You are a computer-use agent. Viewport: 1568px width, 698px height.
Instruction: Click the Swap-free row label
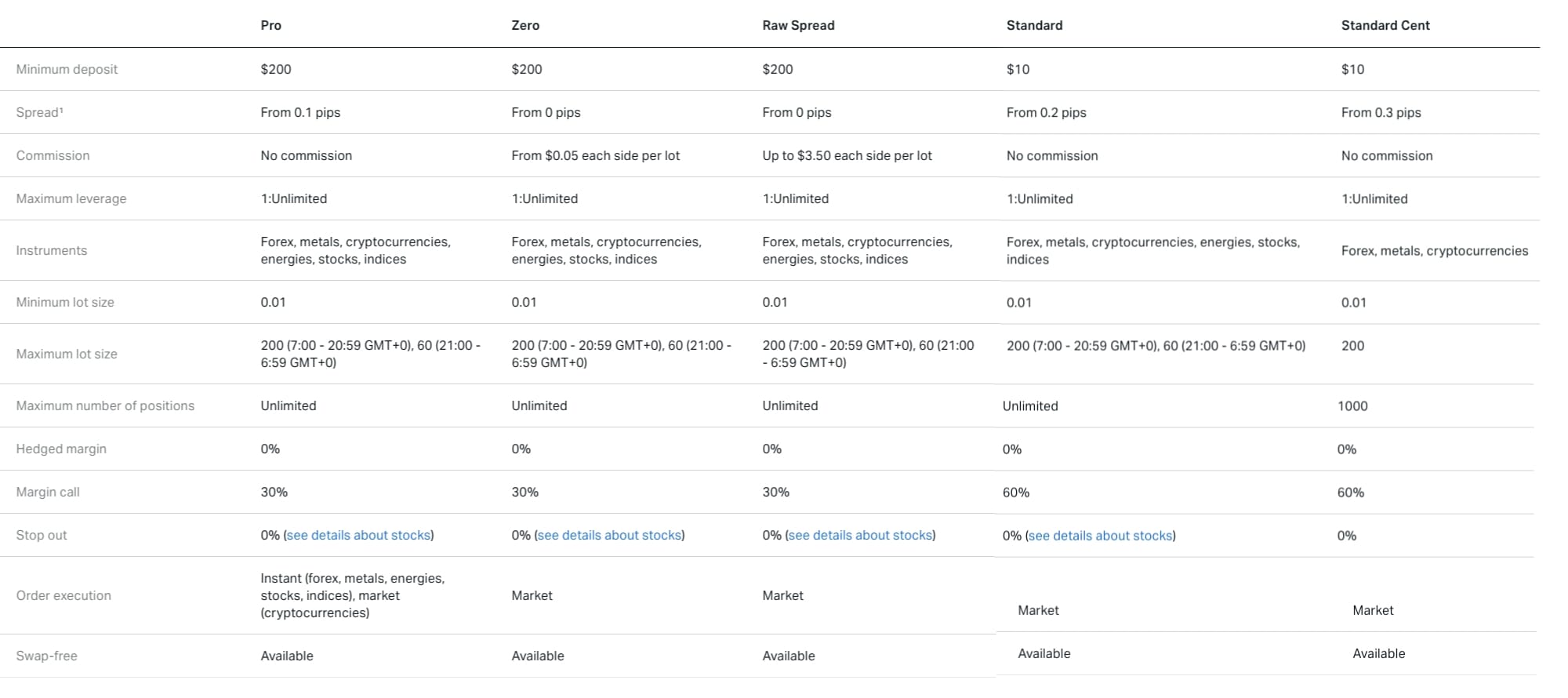pyautogui.click(x=46, y=656)
